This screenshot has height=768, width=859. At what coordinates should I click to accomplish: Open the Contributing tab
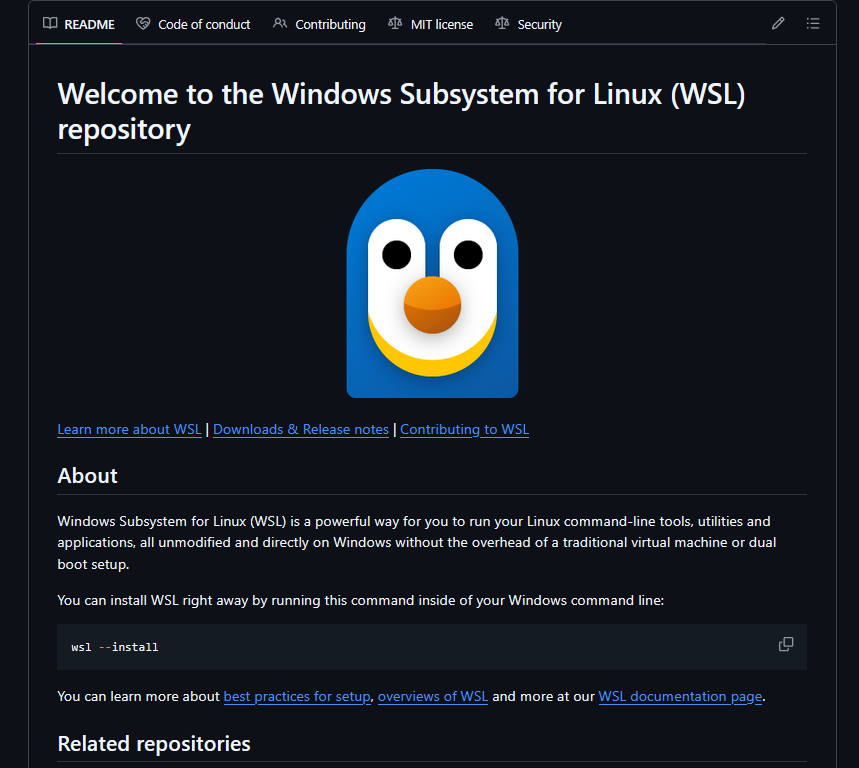(319, 24)
